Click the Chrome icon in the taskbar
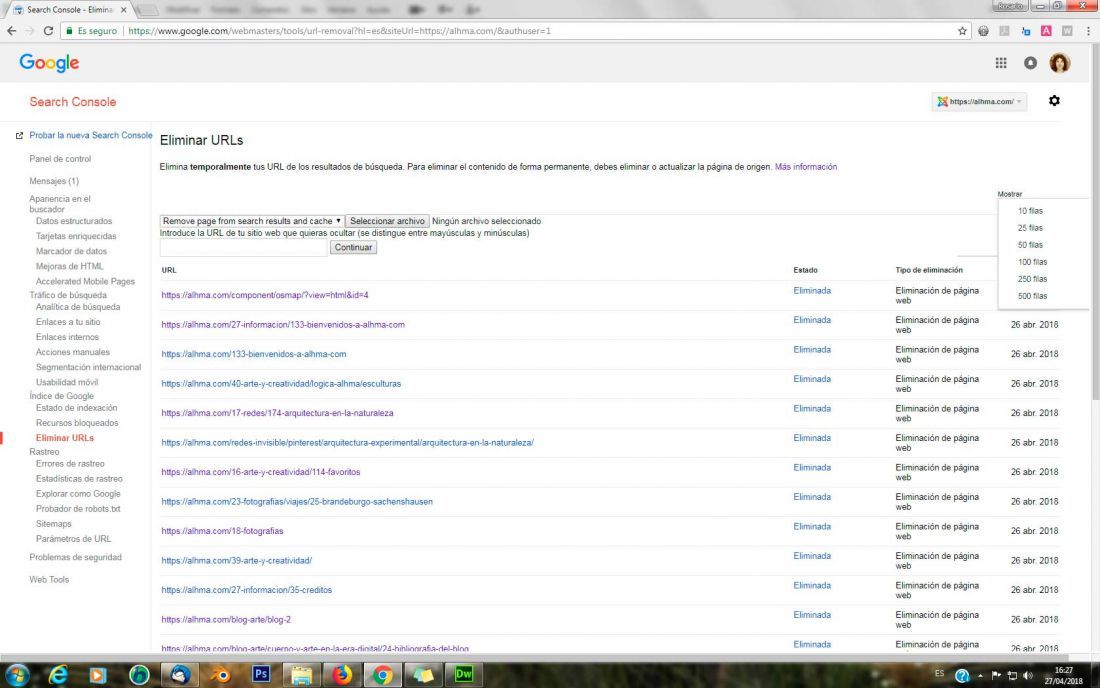 [382, 675]
